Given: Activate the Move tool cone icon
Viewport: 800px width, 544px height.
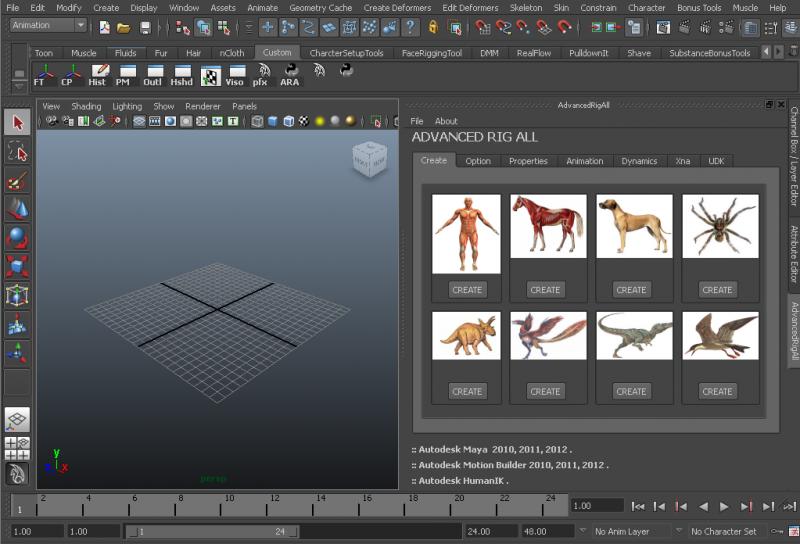Looking at the screenshot, I should 17,209.
